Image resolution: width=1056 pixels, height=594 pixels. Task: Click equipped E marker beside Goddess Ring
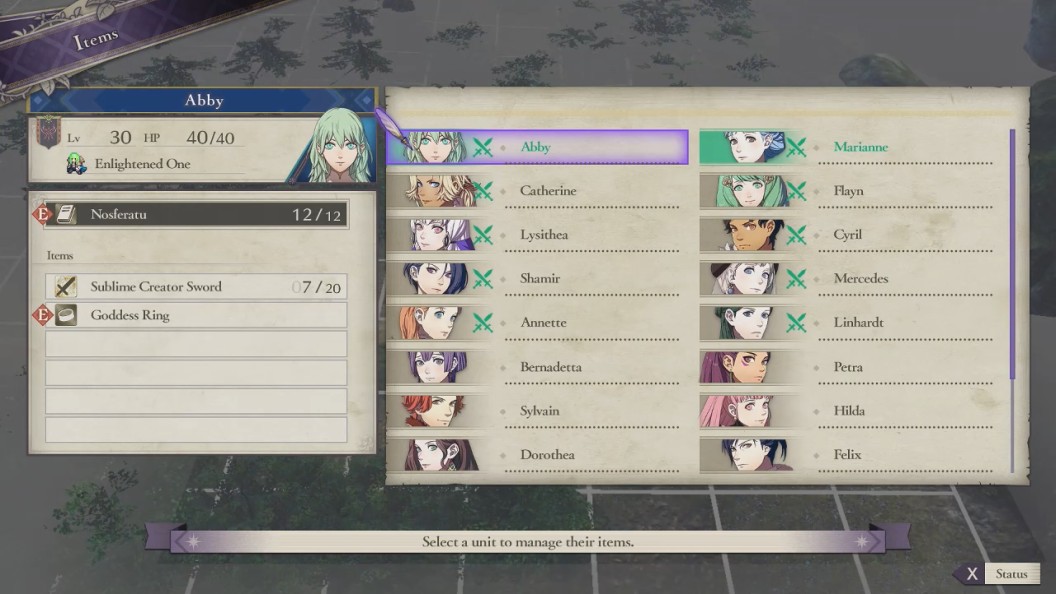42,315
